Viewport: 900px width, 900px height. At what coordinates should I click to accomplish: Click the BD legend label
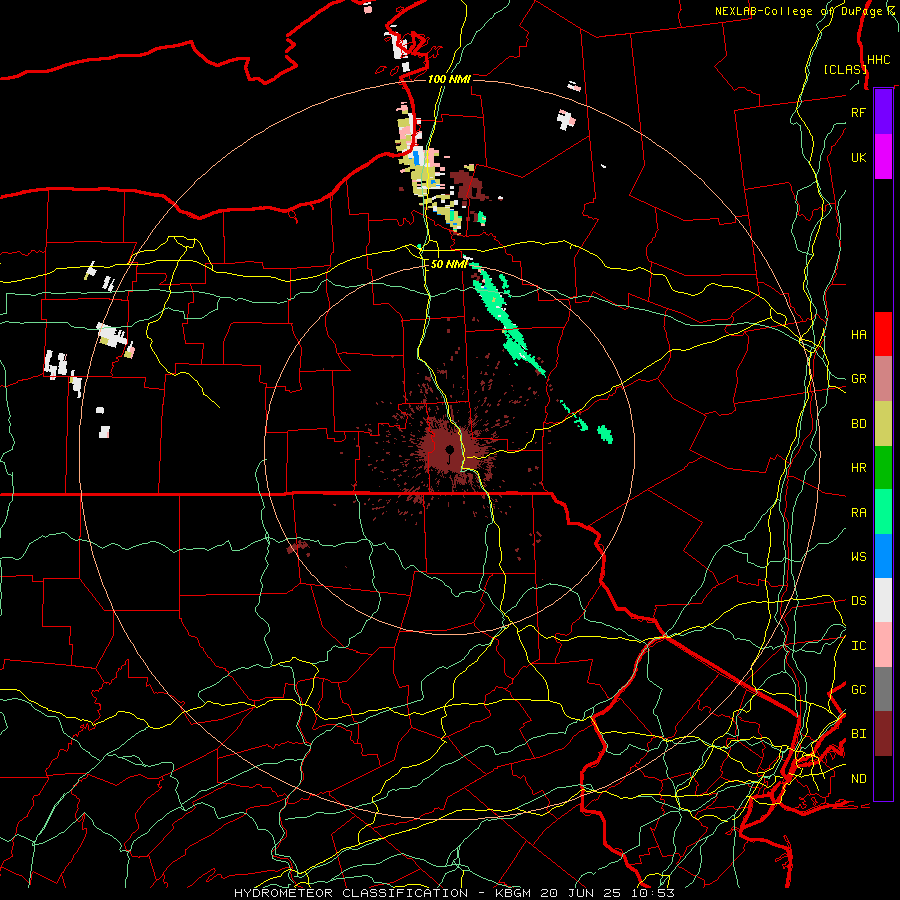point(858,424)
